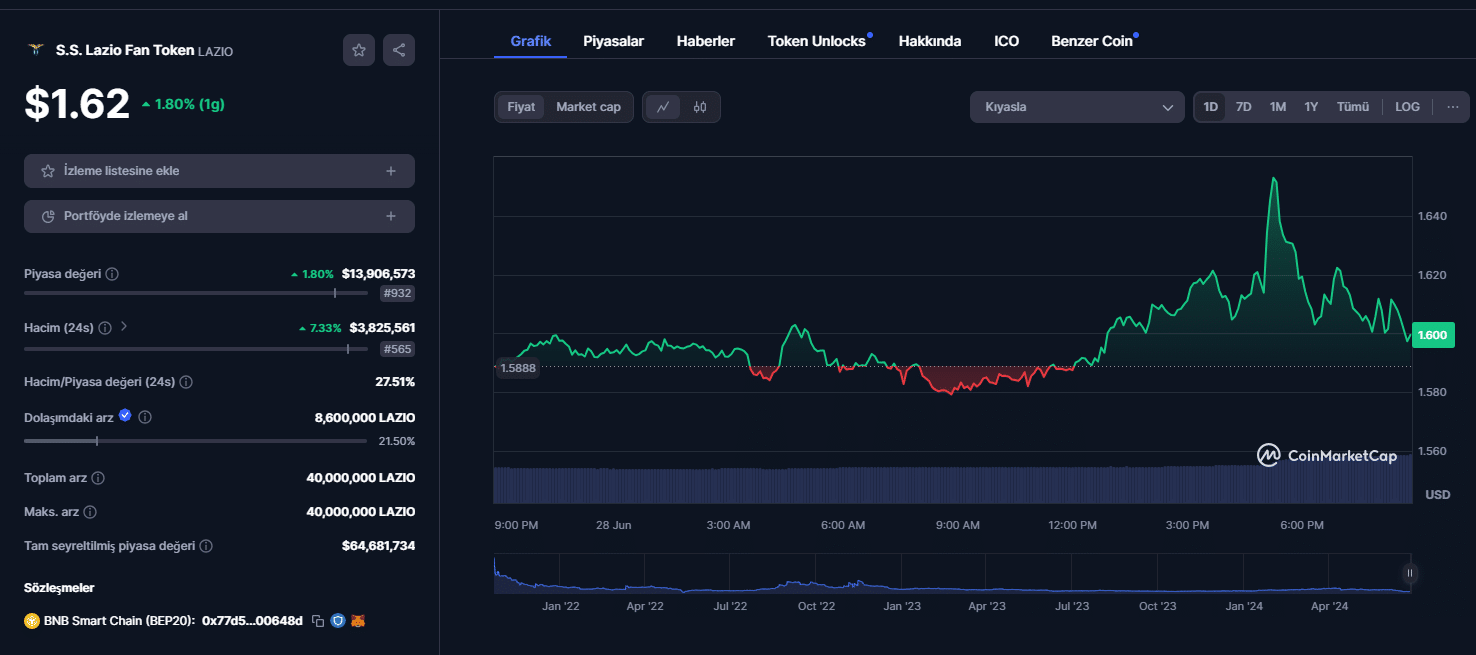Image resolution: width=1476 pixels, height=655 pixels.
Task: Click Portföyde izlemeye al button
Action: click(219, 216)
